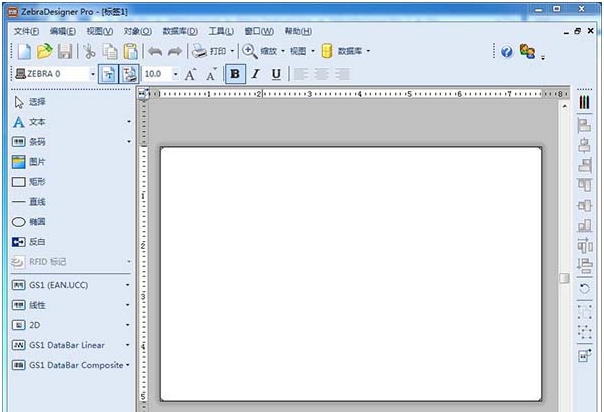The image size is (604, 412).
Task: Toggle underline formatting
Action: 276,74
